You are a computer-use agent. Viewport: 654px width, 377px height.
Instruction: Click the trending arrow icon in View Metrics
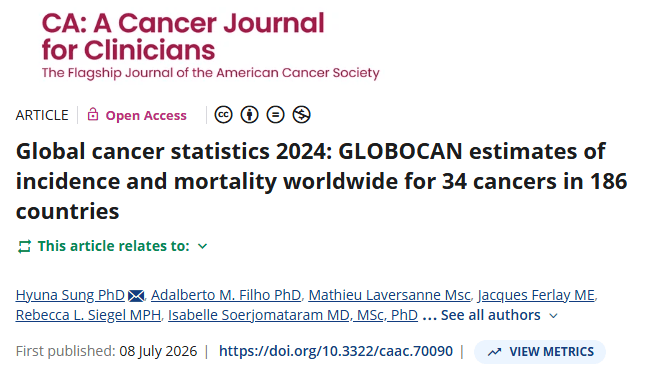(x=494, y=352)
